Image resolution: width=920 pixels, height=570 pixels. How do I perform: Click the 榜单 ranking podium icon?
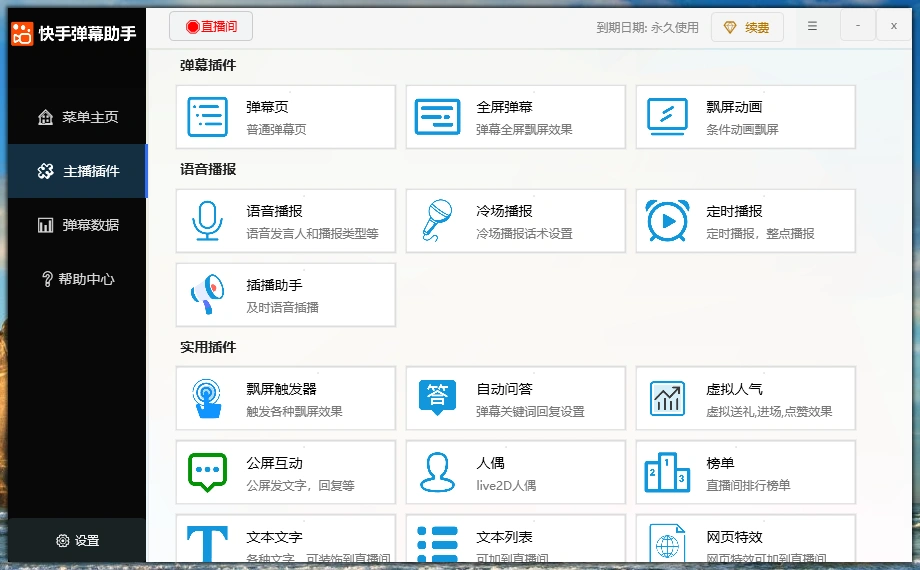pos(667,472)
